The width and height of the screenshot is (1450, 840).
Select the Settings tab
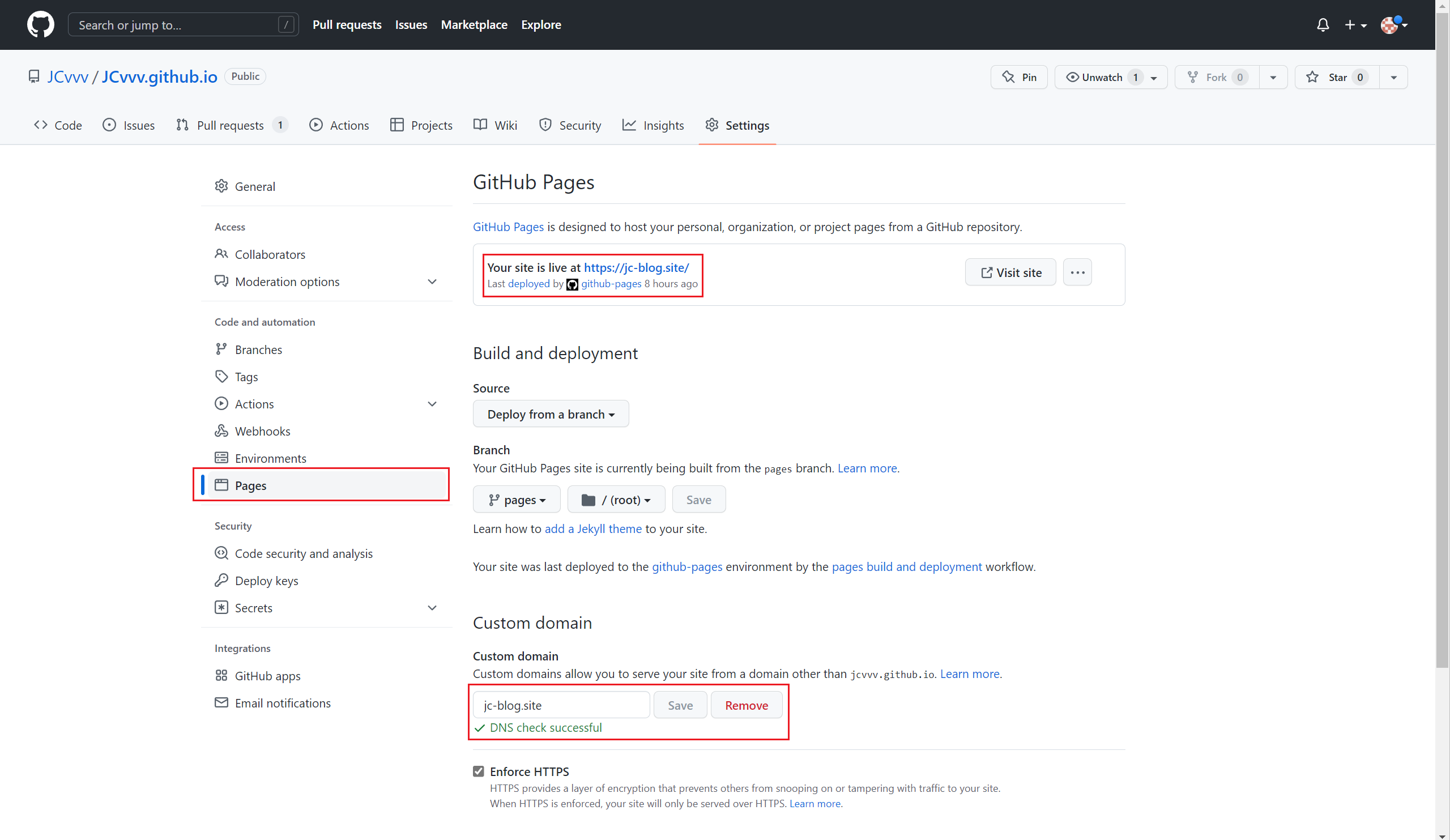(737, 125)
